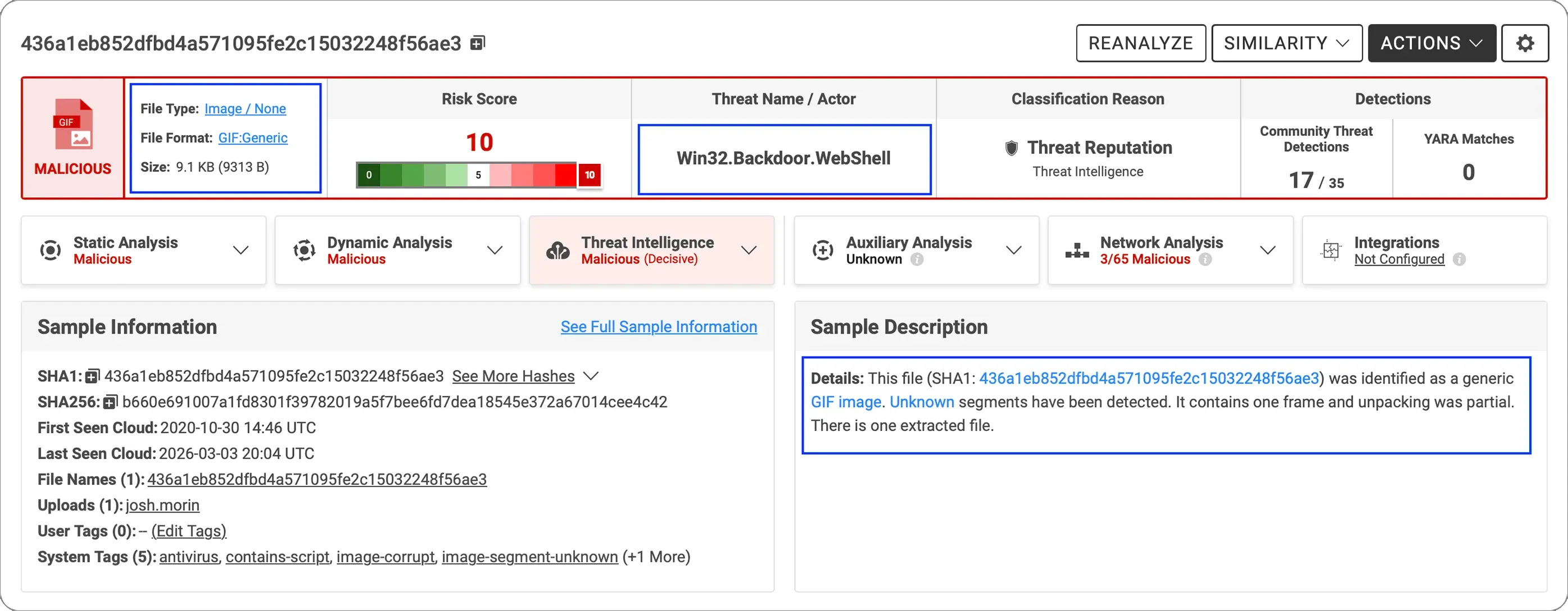Copy the SHA1 hash value
Viewport: 1568px width, 611px height.
click(92, 377)
